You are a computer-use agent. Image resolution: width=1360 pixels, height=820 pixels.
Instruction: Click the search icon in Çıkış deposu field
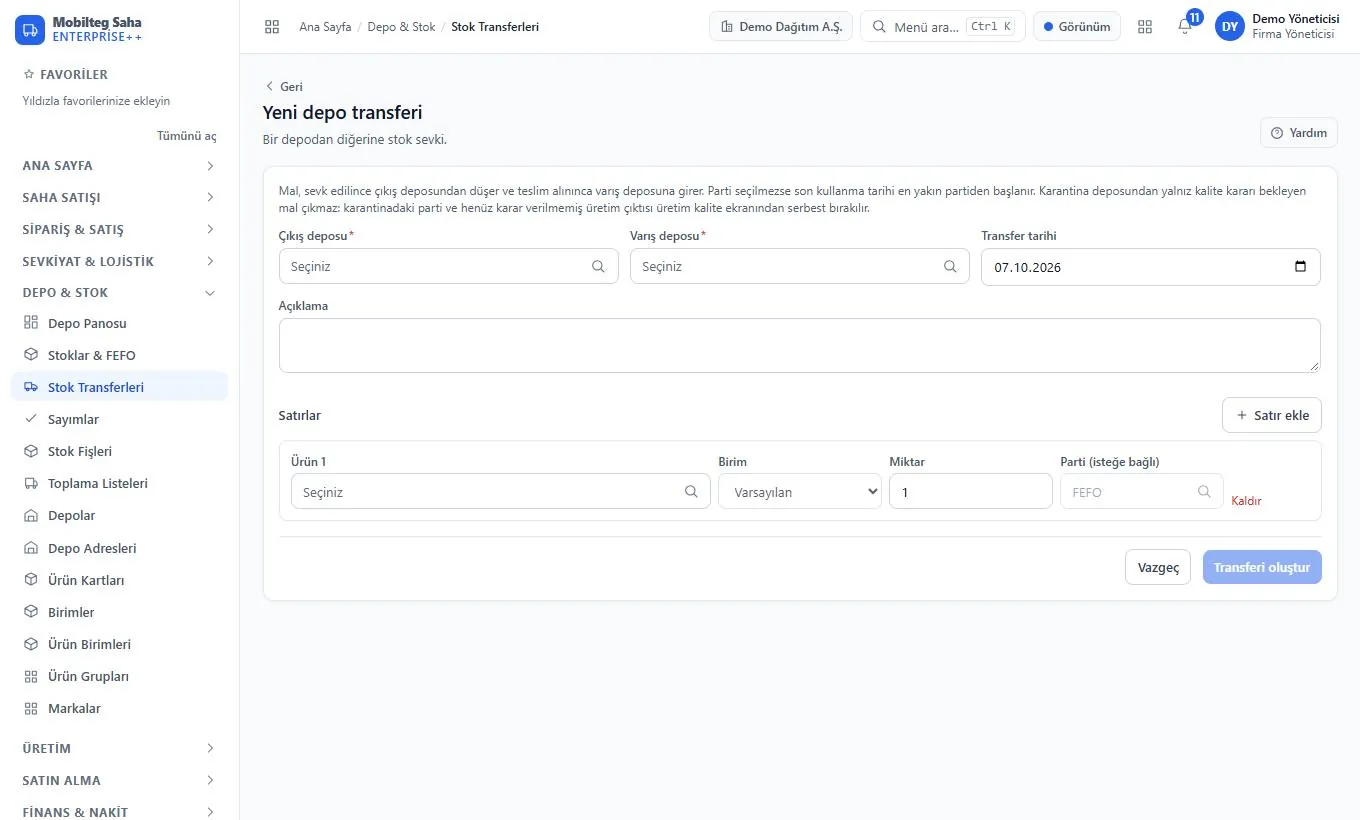point(598,267)
